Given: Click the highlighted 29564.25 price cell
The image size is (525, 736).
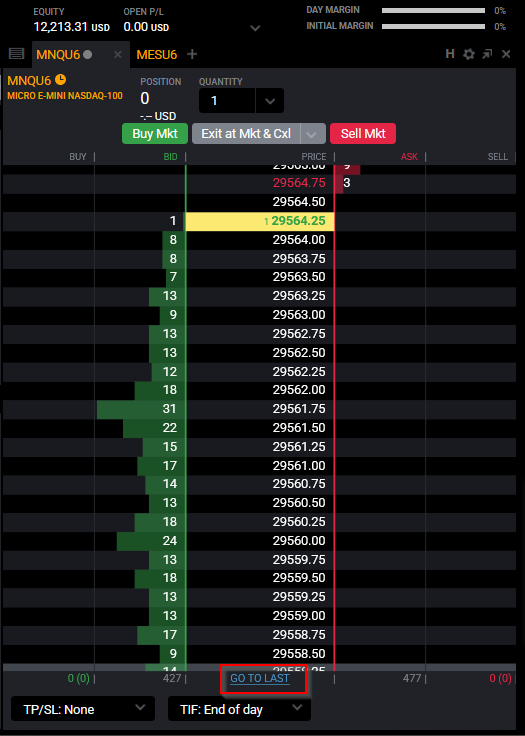Looking at the screenshot, I should tap(260, 221).
